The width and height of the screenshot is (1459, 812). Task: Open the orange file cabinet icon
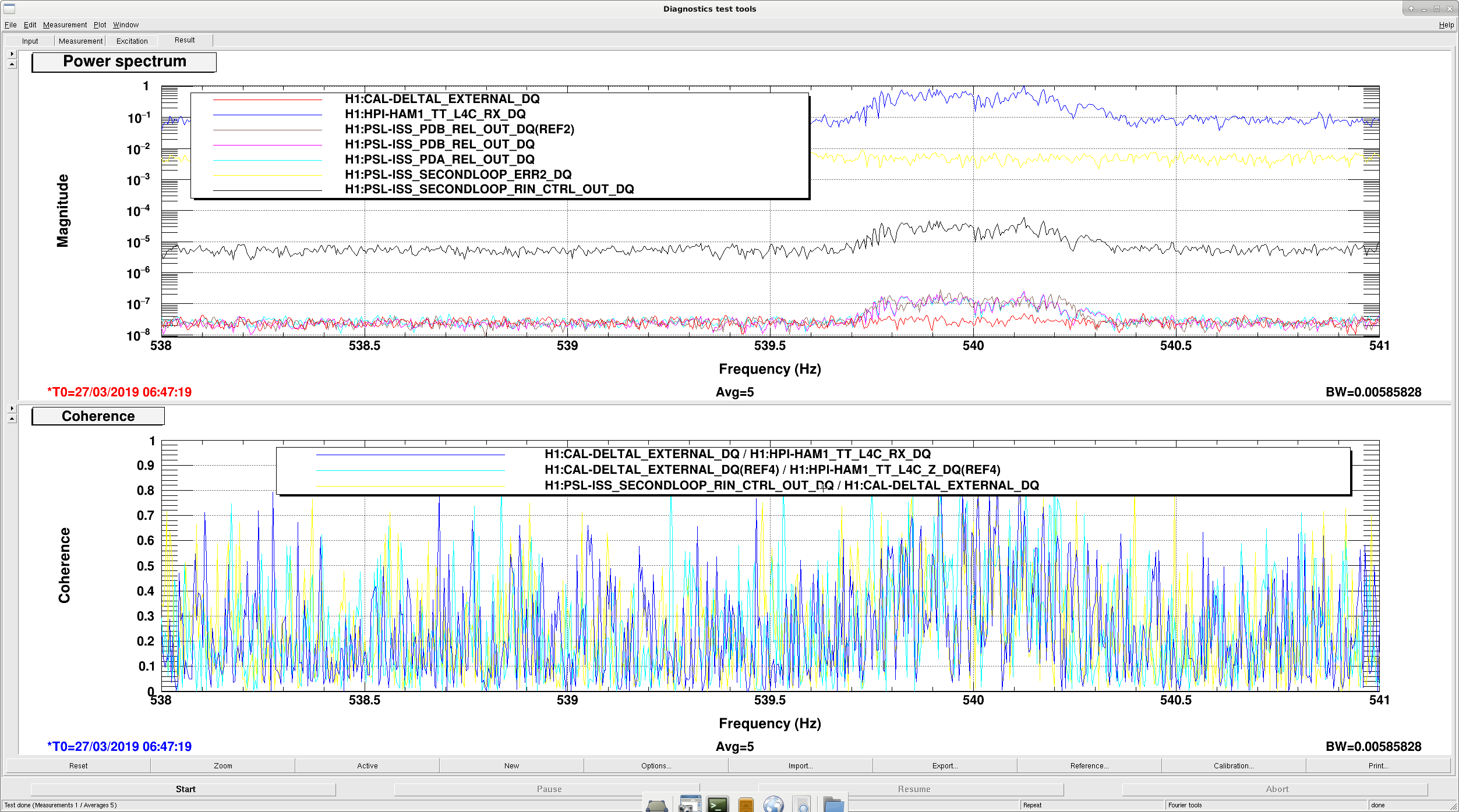(746, 804)
